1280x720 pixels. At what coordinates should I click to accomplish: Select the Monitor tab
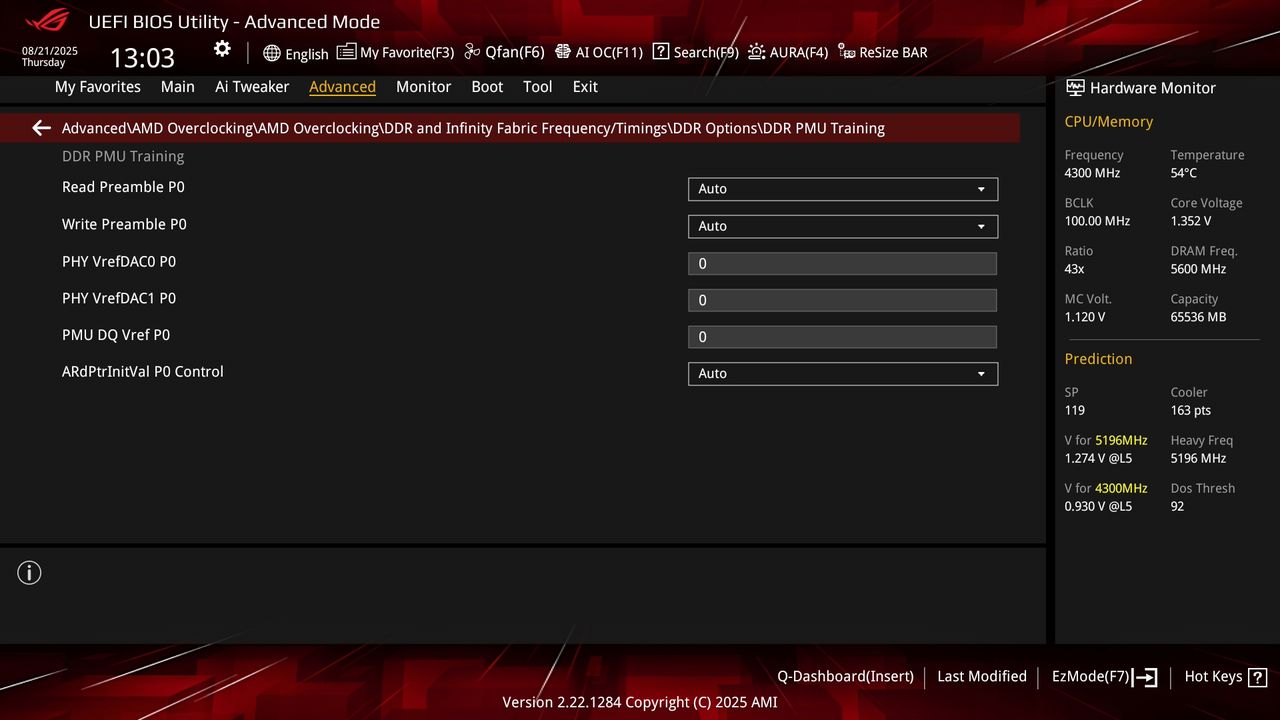tap(423, 87)
